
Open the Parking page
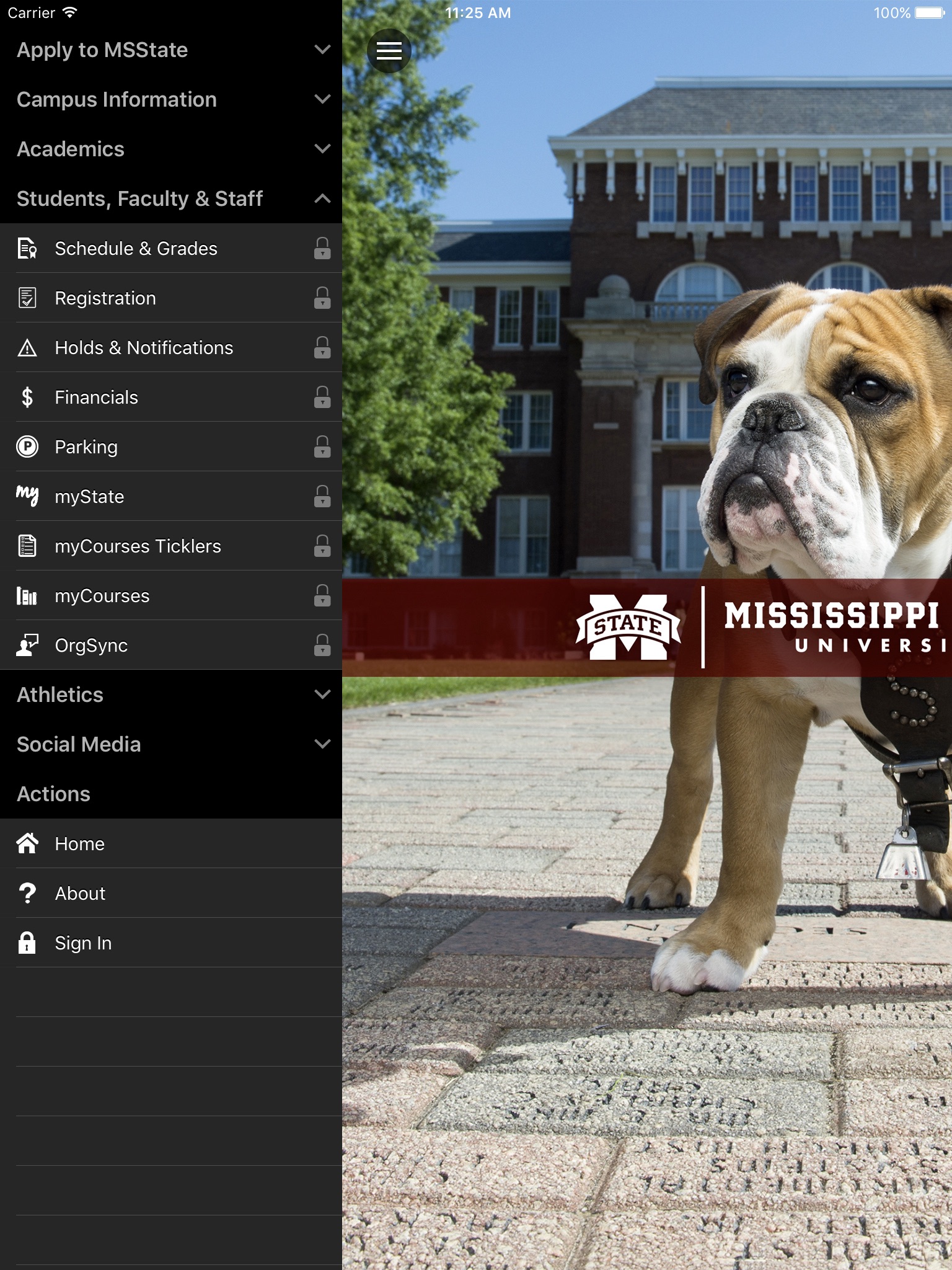(171, 446)
